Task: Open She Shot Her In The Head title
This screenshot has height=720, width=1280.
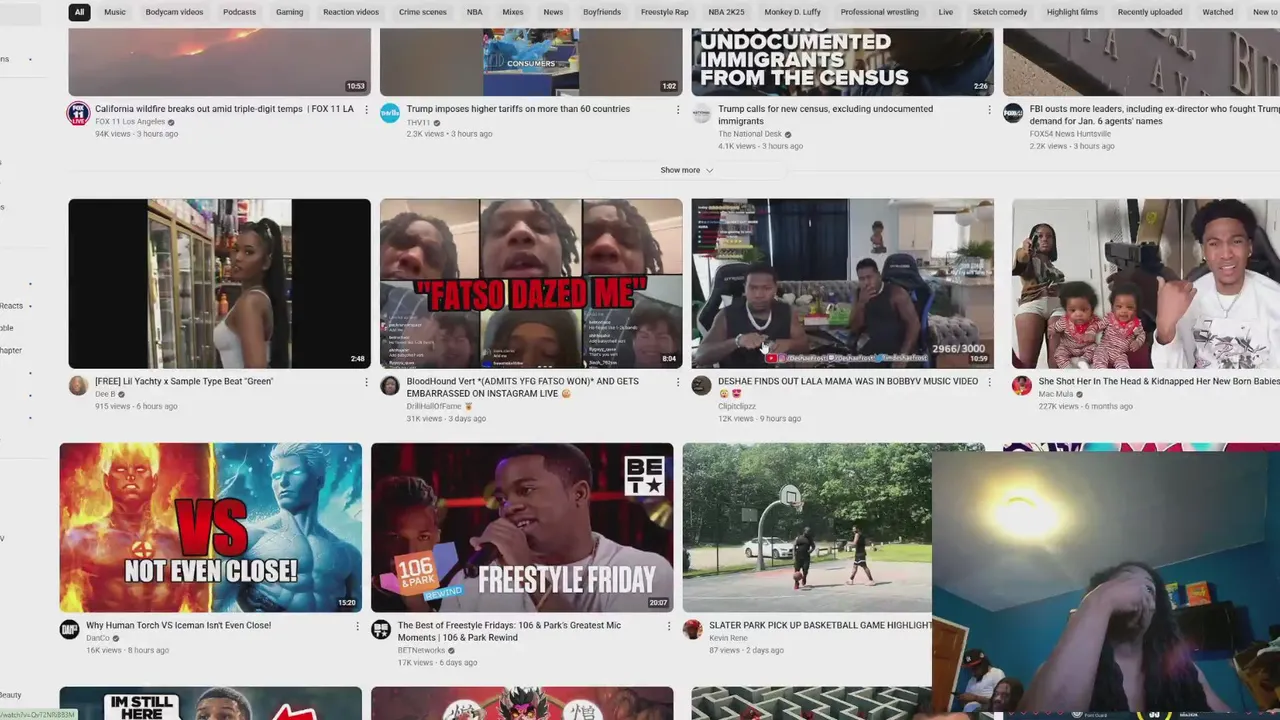Action: click(x=1159, y=381)
